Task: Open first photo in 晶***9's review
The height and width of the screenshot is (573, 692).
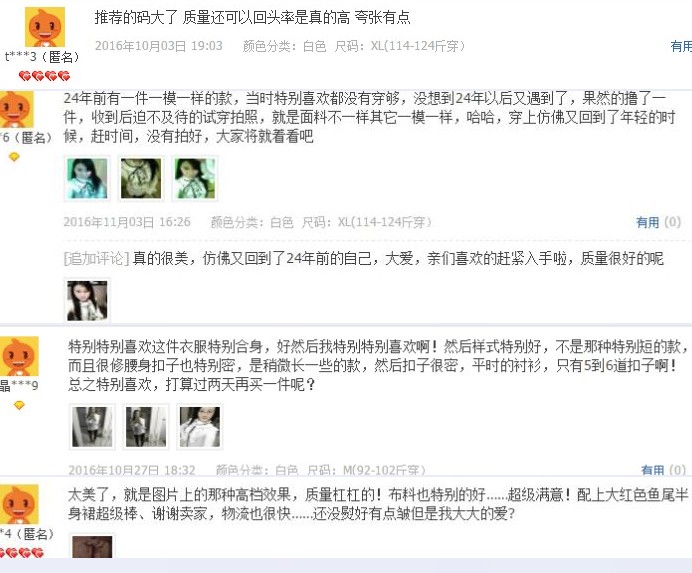Action: tap(92, 426)
